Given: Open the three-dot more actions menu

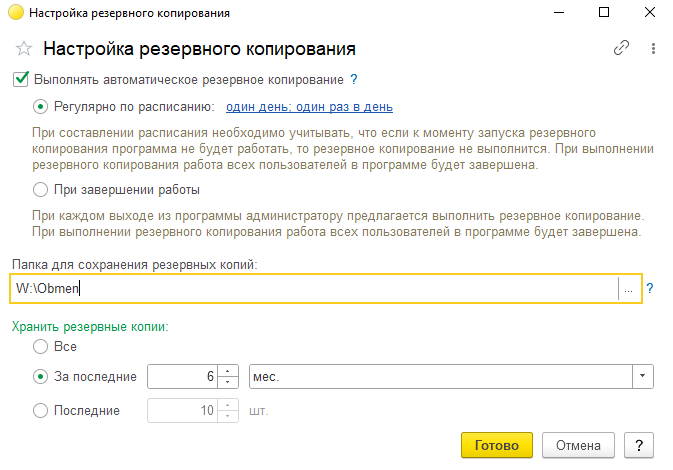Looking at the screenshot, I should point(652,48).
